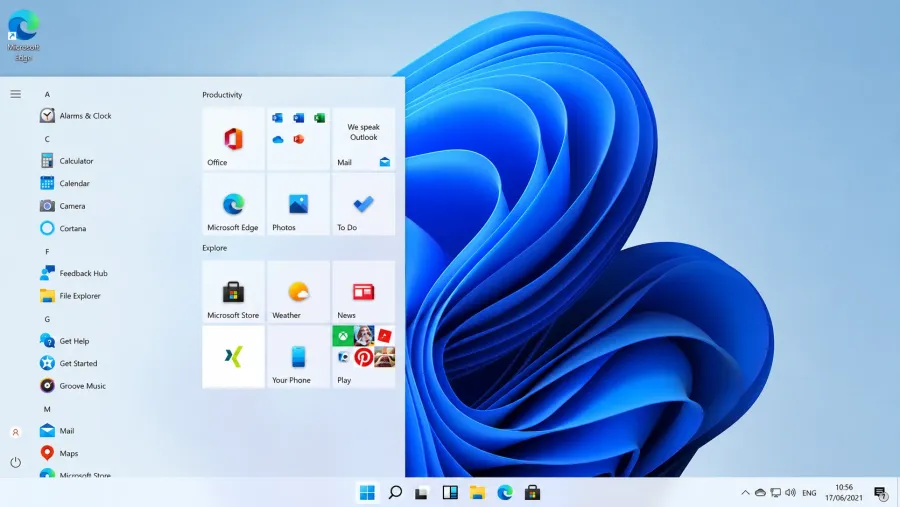Image resolution: width=900 pixels, height=507 pixels.
Task: Click the letter M group header
Action: [47, 409]
